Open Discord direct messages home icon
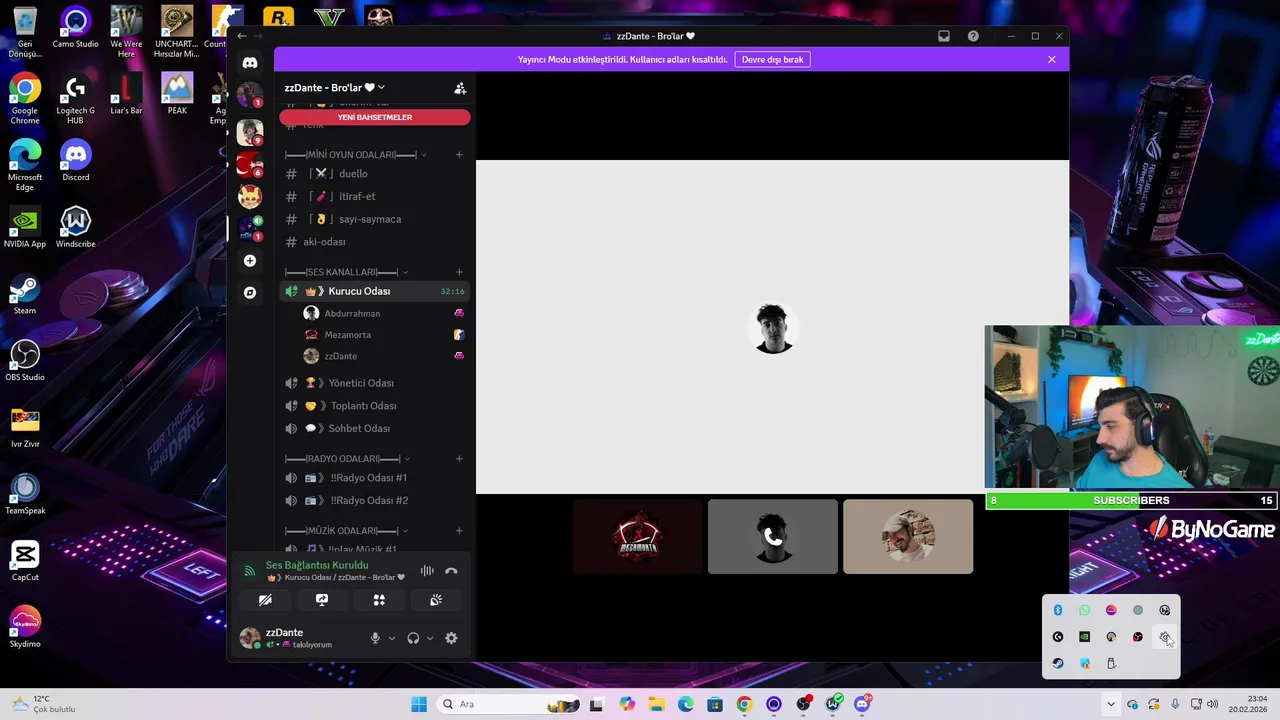Screen dimensions: 1280x720 (x=250, y=62)
